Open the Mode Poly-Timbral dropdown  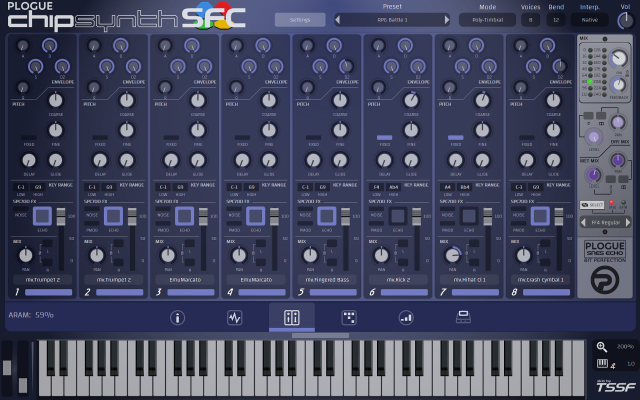487,20
